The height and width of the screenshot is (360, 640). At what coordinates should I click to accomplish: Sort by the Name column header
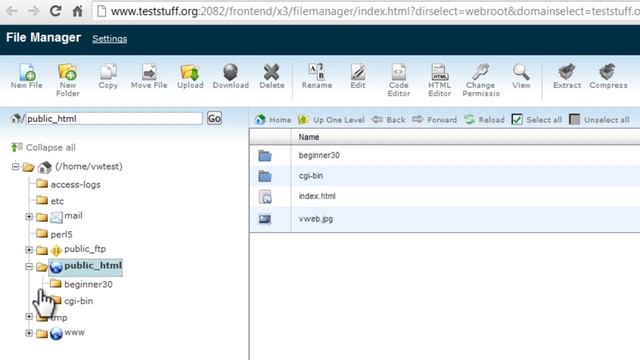tap(309, 137)
